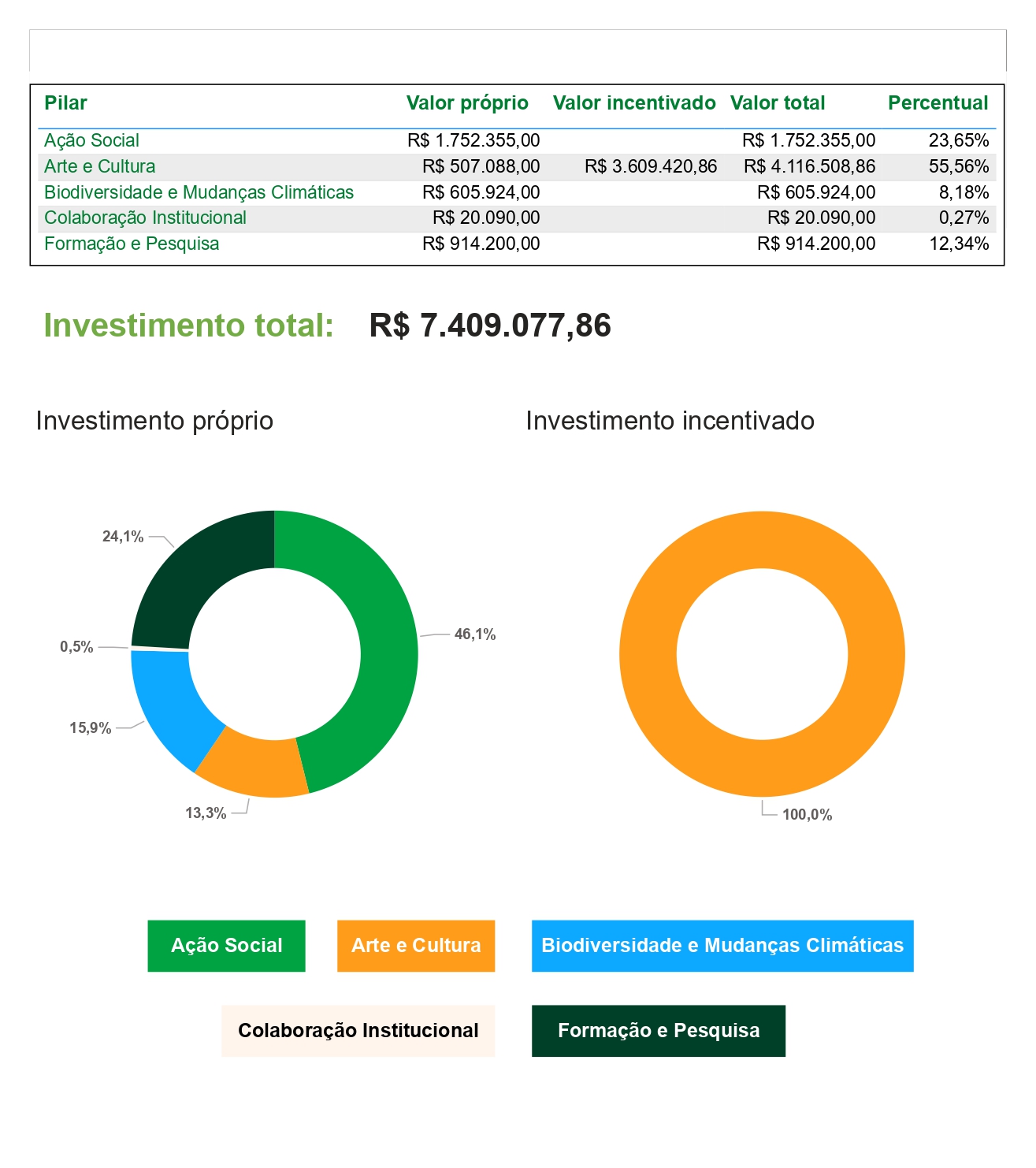Select Formação e Pesquisa row in table
1036x1168 pixels.
[x=132, y=244]
